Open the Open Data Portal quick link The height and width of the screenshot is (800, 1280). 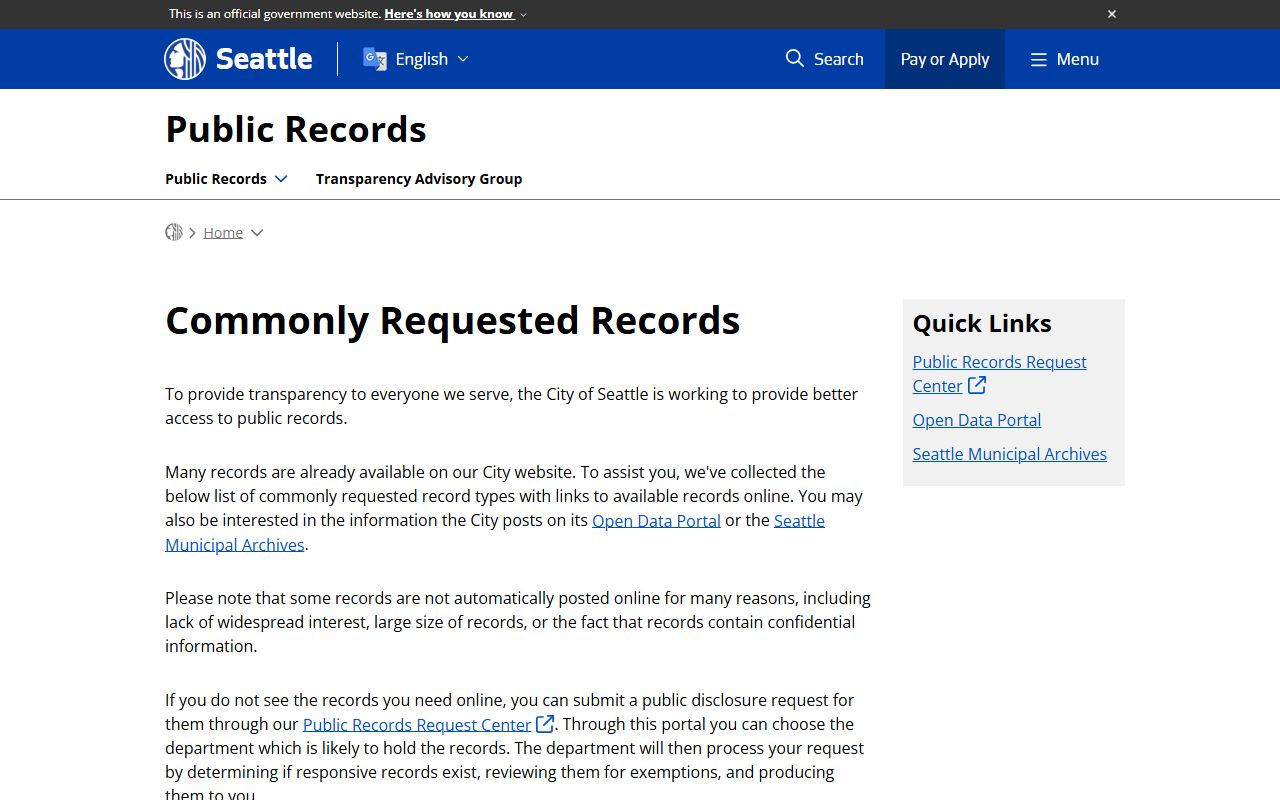977,420
